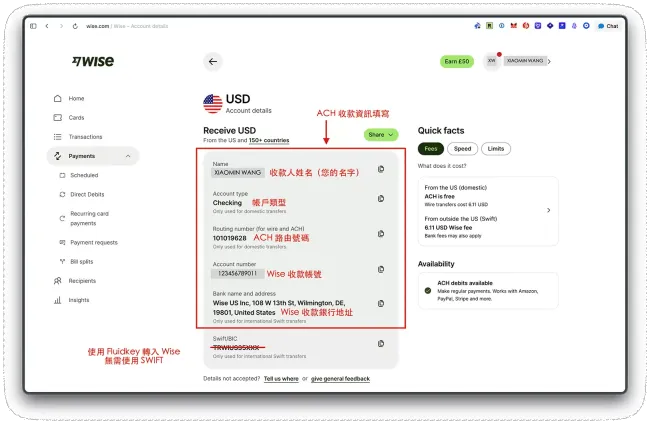Viewport: 650px width, 424px height.
Task: Open the MetaMask fox extension
Action: [514, 26]
